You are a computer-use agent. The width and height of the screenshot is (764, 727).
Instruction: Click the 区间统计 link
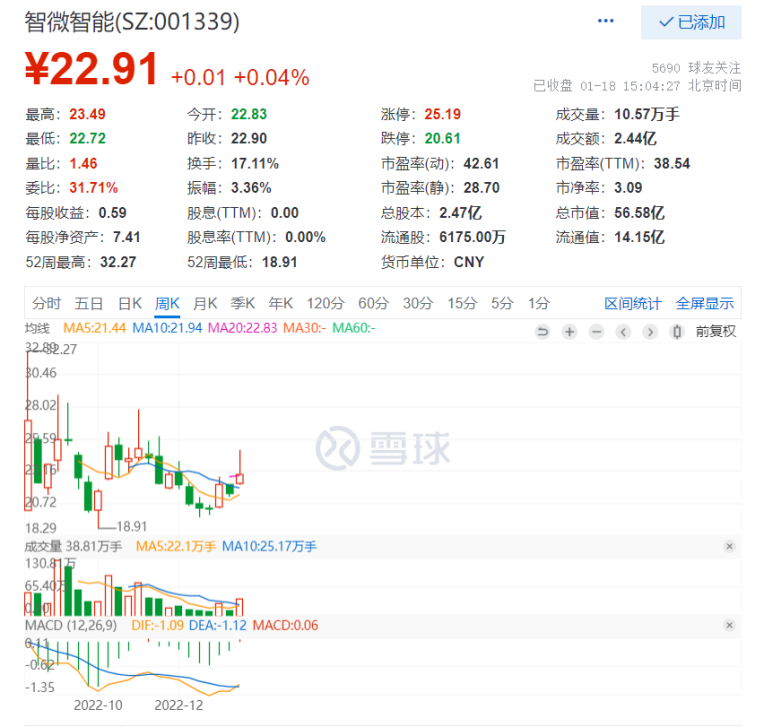633,303
